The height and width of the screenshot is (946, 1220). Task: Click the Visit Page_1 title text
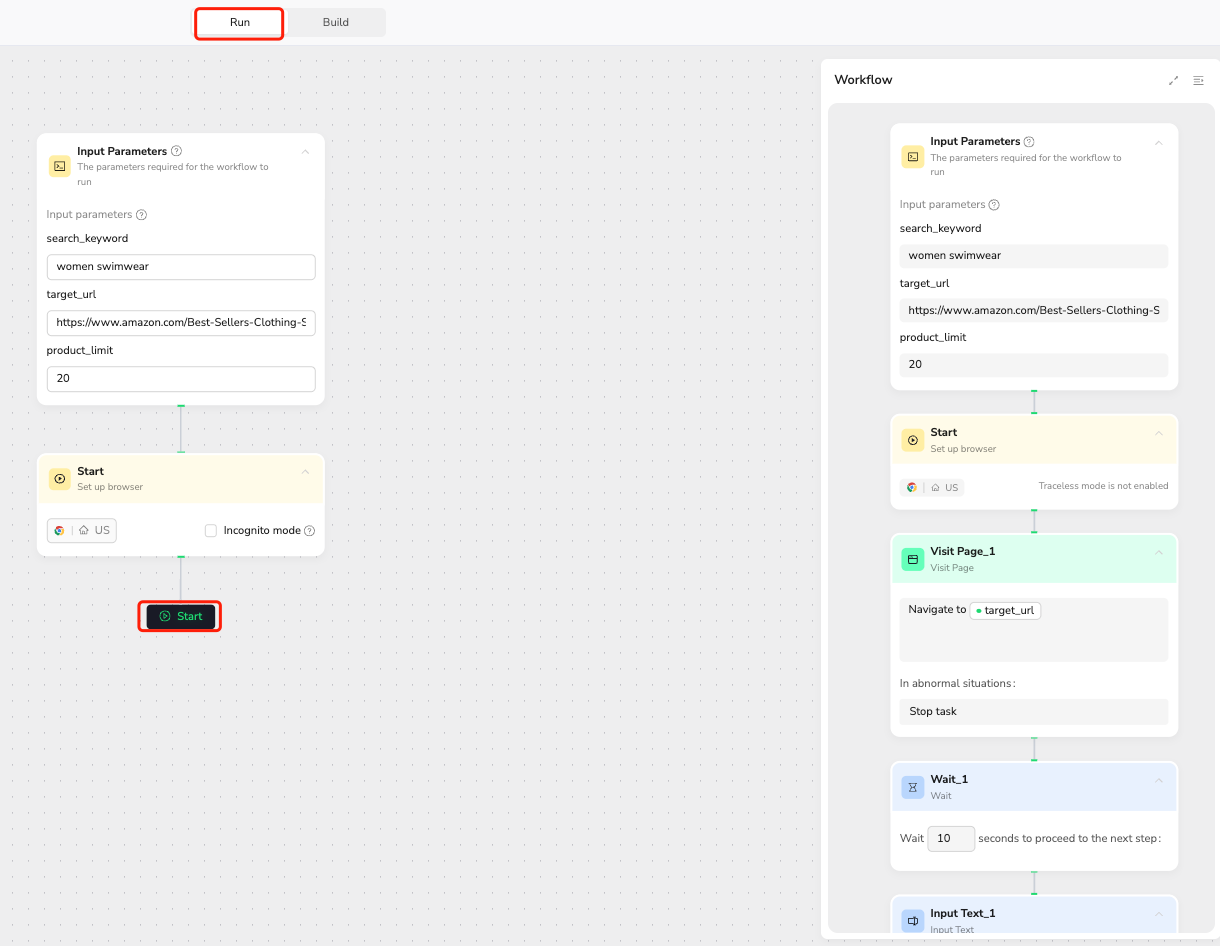963,552
